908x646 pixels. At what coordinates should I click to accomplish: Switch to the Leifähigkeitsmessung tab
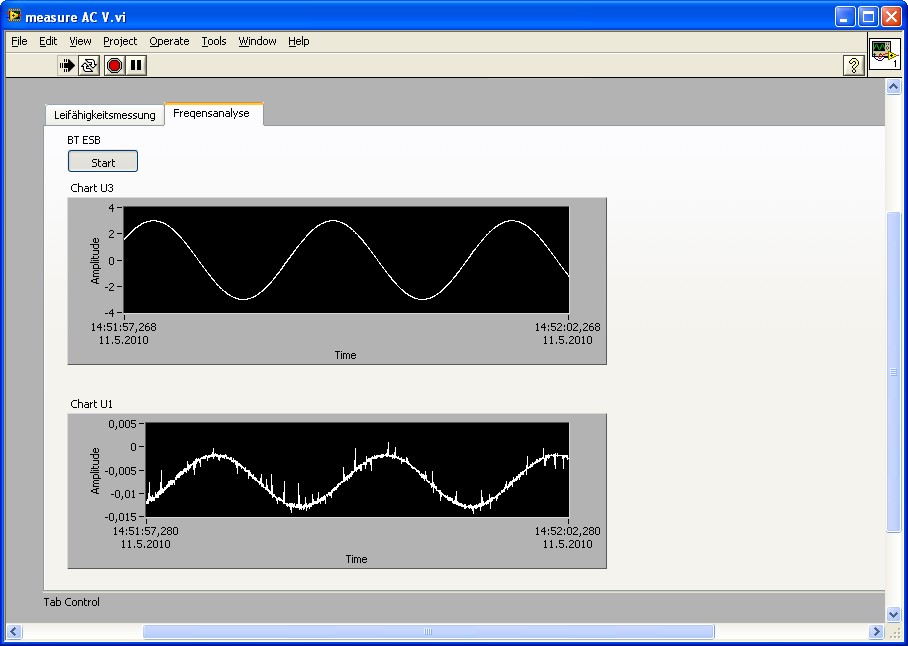[105, 115]
